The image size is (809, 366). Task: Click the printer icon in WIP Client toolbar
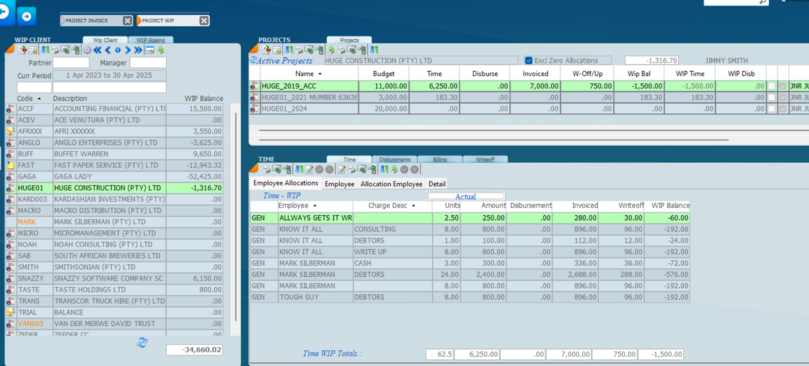(x=55, y=50)
